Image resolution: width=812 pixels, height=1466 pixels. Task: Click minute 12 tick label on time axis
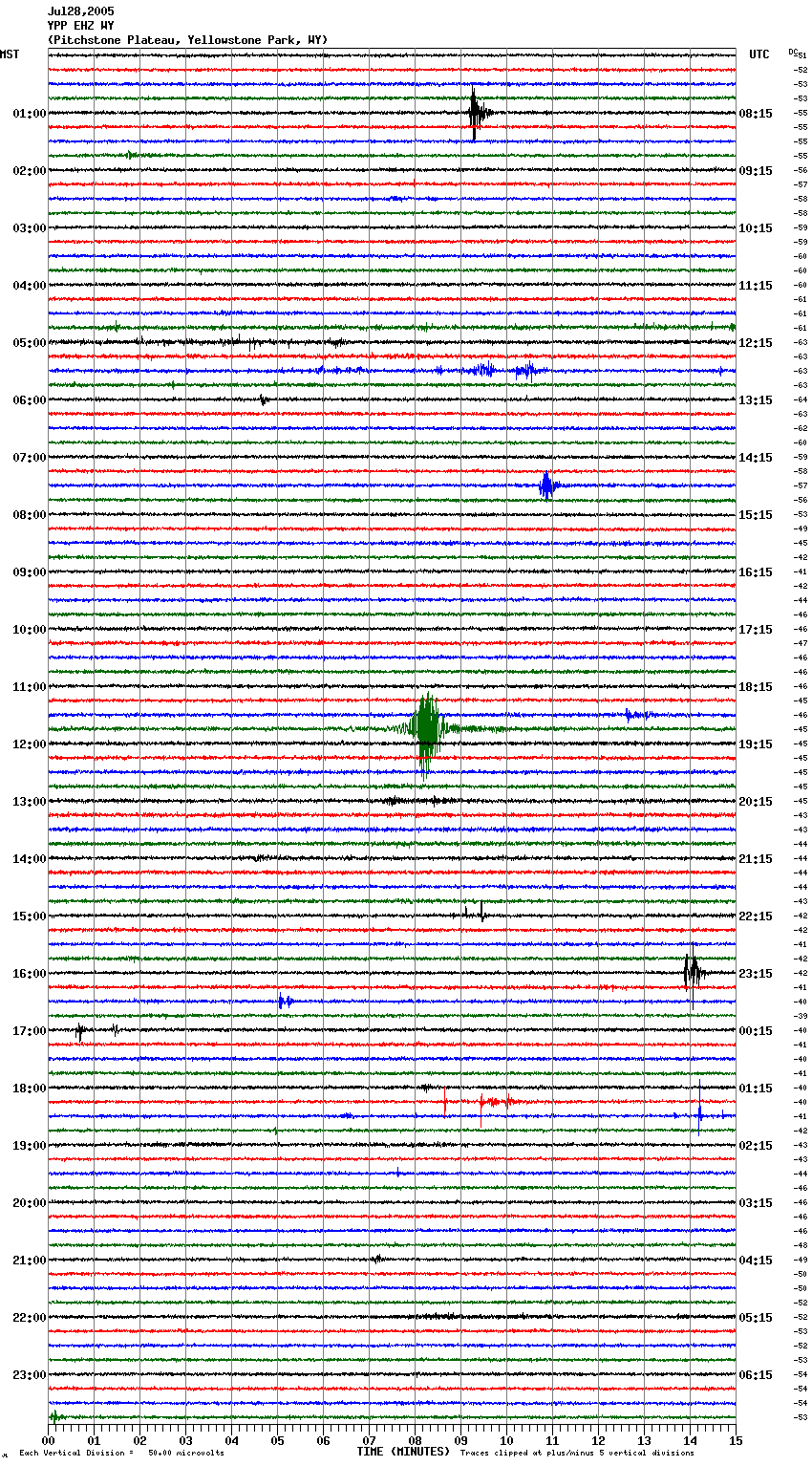(598, 1440)
